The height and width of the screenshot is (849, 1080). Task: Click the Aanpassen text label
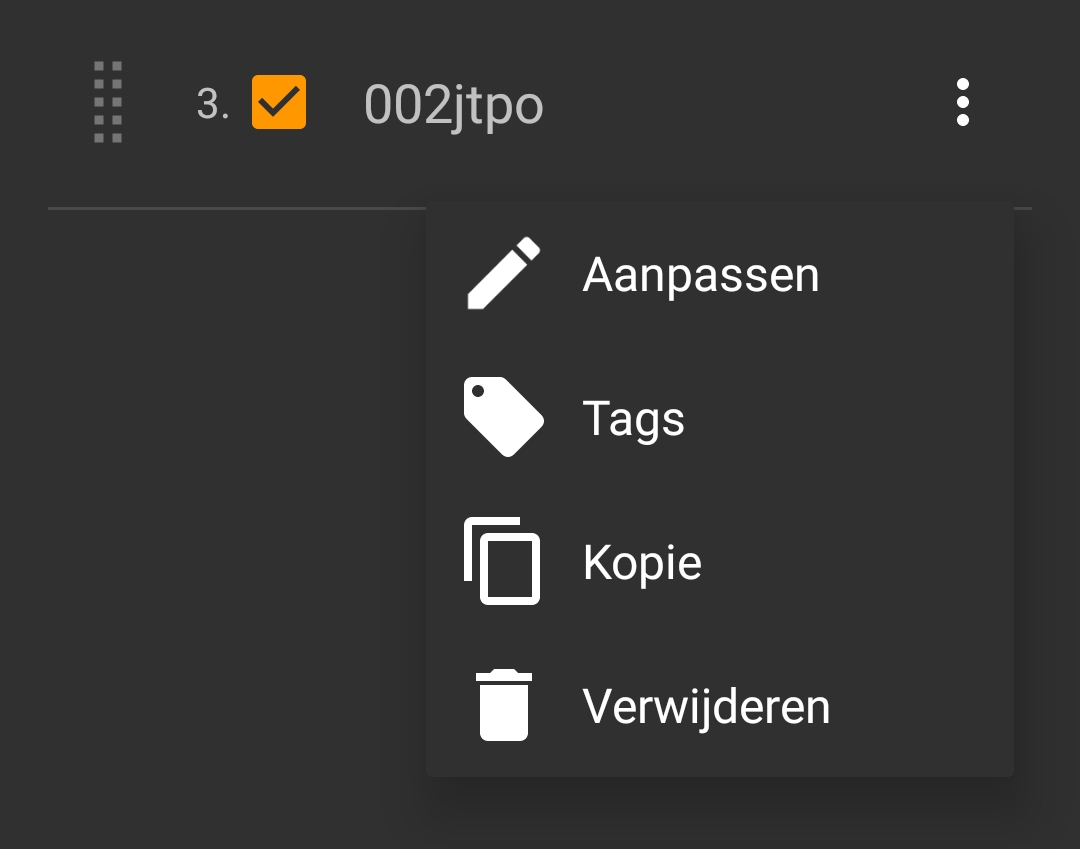click(701, 275)
